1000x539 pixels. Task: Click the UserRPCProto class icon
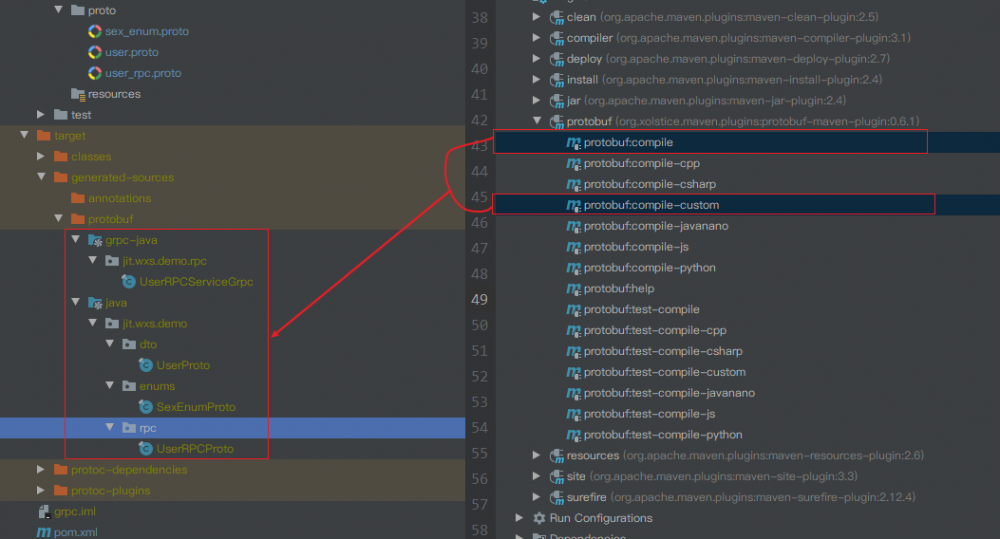(146, 449)
